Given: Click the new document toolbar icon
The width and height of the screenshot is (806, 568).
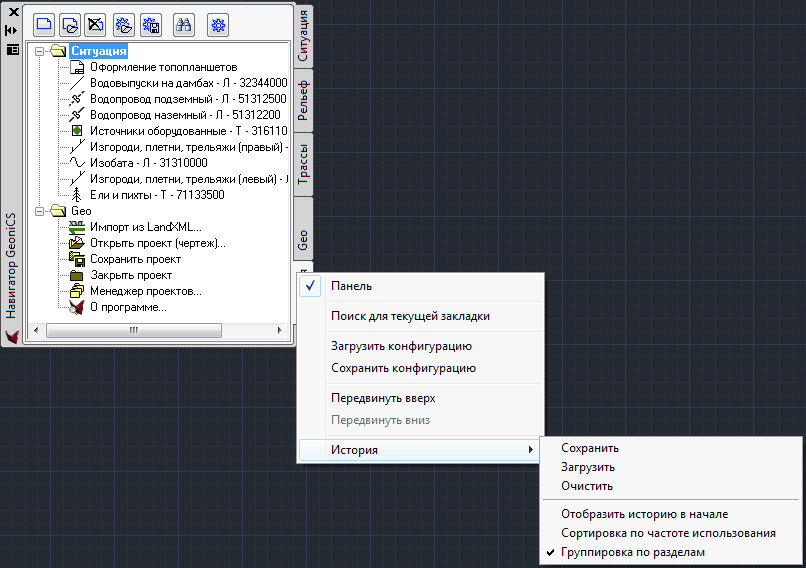Looking at the screenshot, I should pyautogui.click(x=43, y=24).
